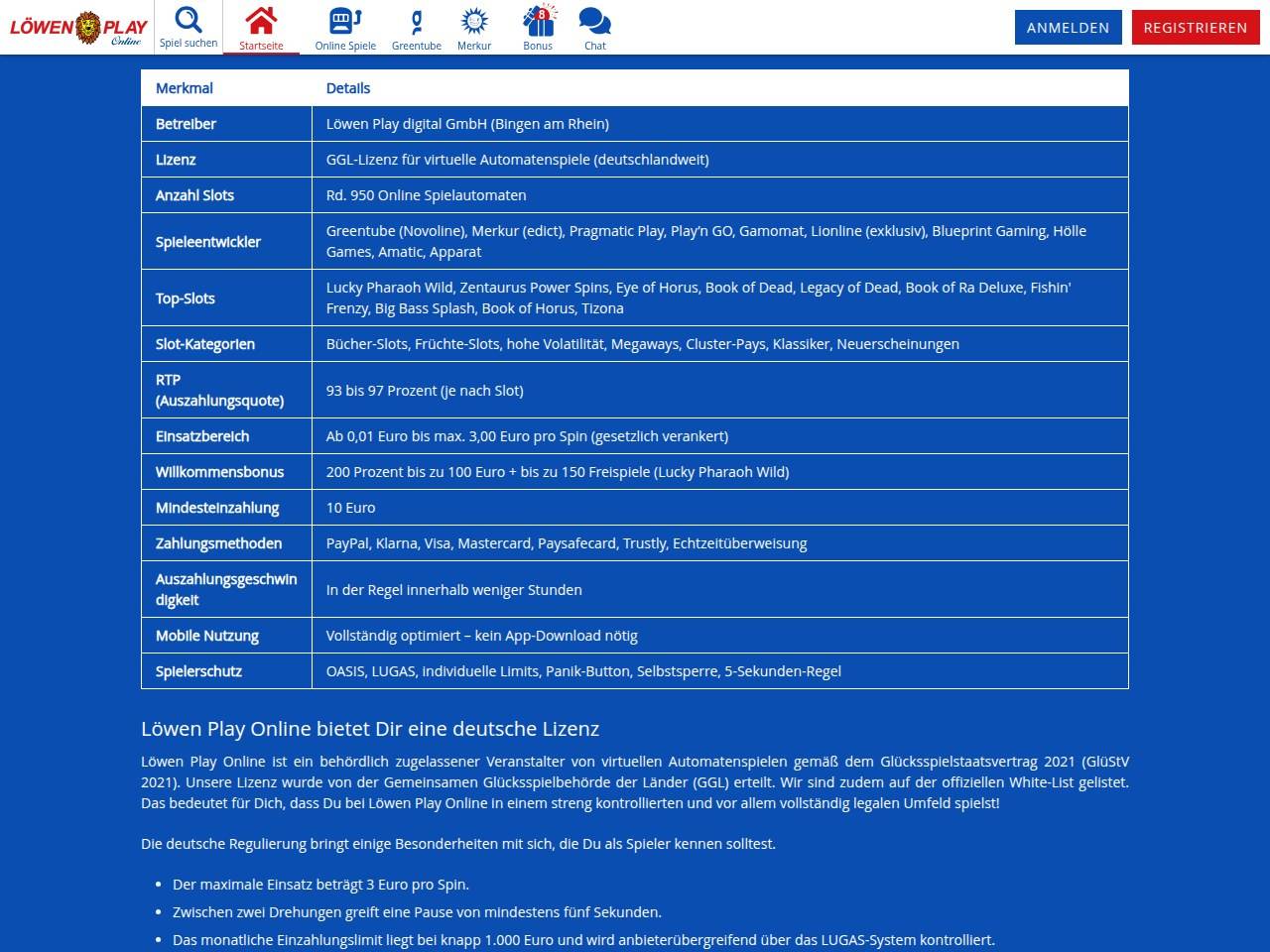Viewport: 1270px width, 952px height.
Task: Select the Merkur menu label
Action: (x=474, y=46)
